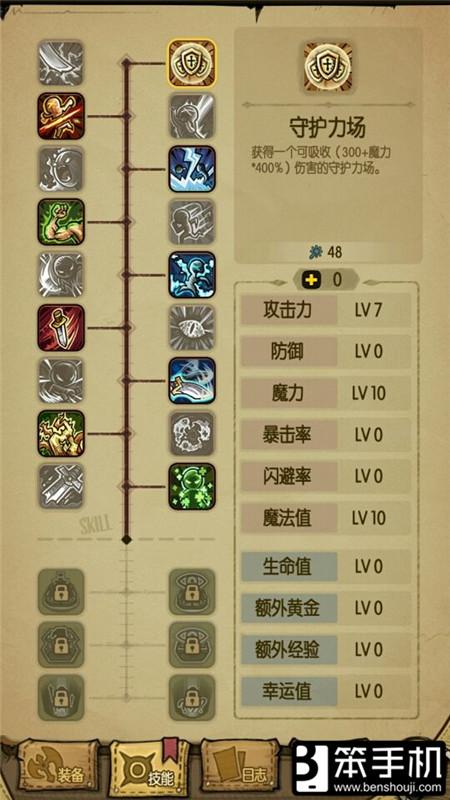Screen dimensions: 450x800
Task: Select the golden lion roar skill icon
Action: pos(61,433)
